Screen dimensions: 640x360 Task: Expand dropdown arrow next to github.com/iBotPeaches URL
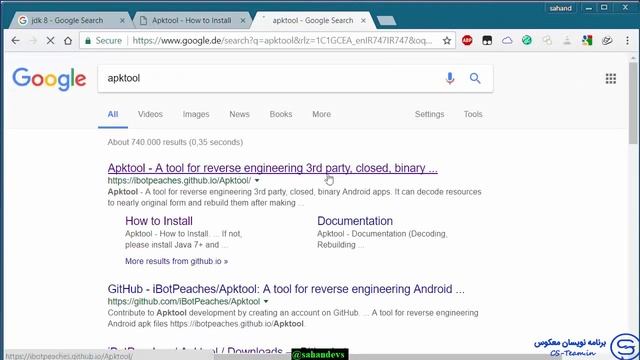coord(266,302)
